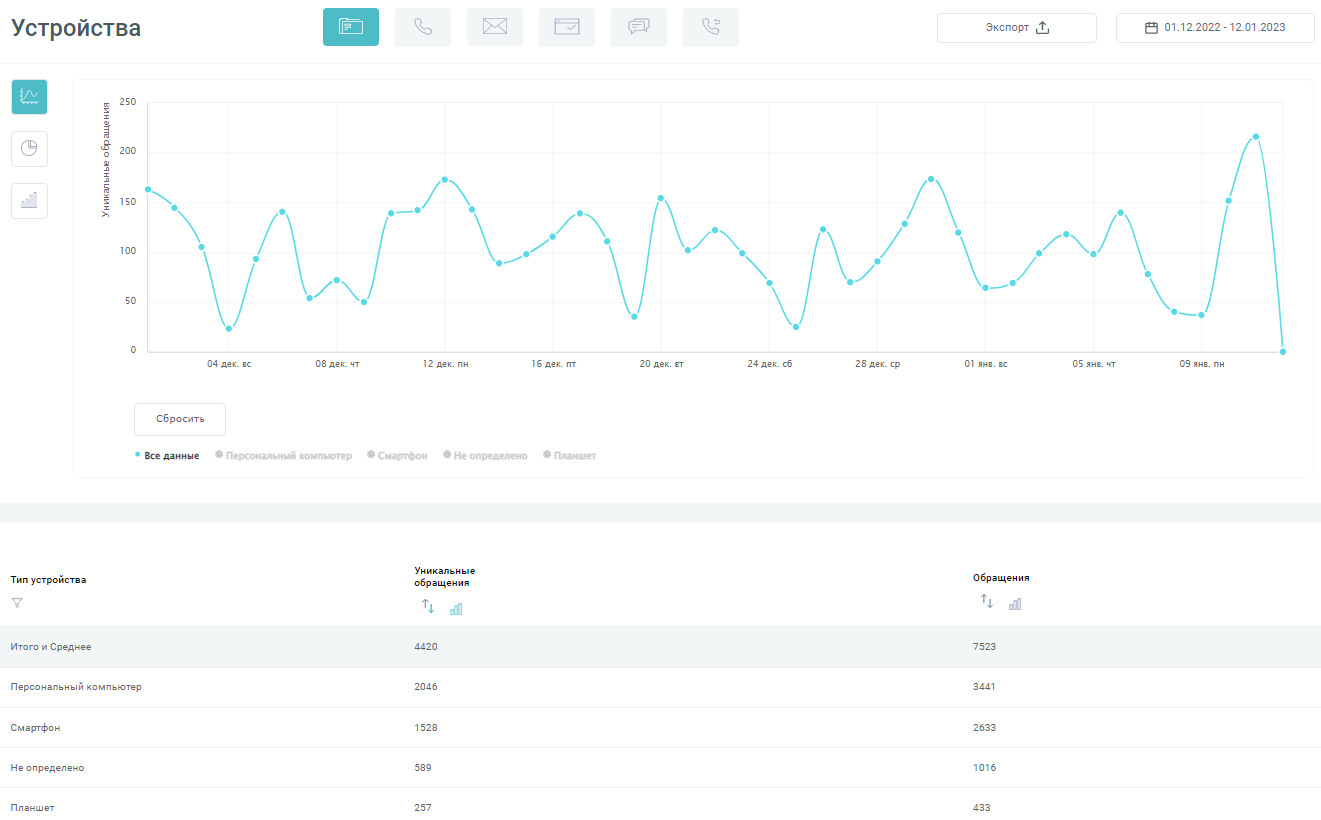Select the envelope email channel icon
Screen dimensions: 1321x820
coord(495,27)
